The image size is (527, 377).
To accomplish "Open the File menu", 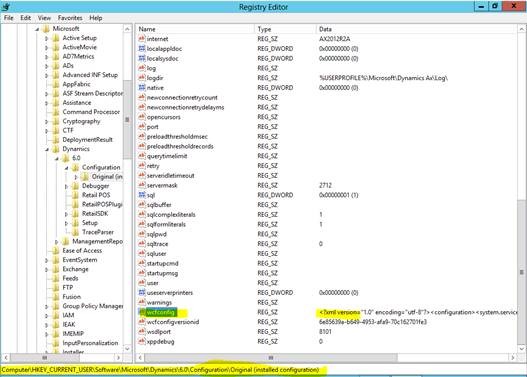I will [x=9, y=18].
